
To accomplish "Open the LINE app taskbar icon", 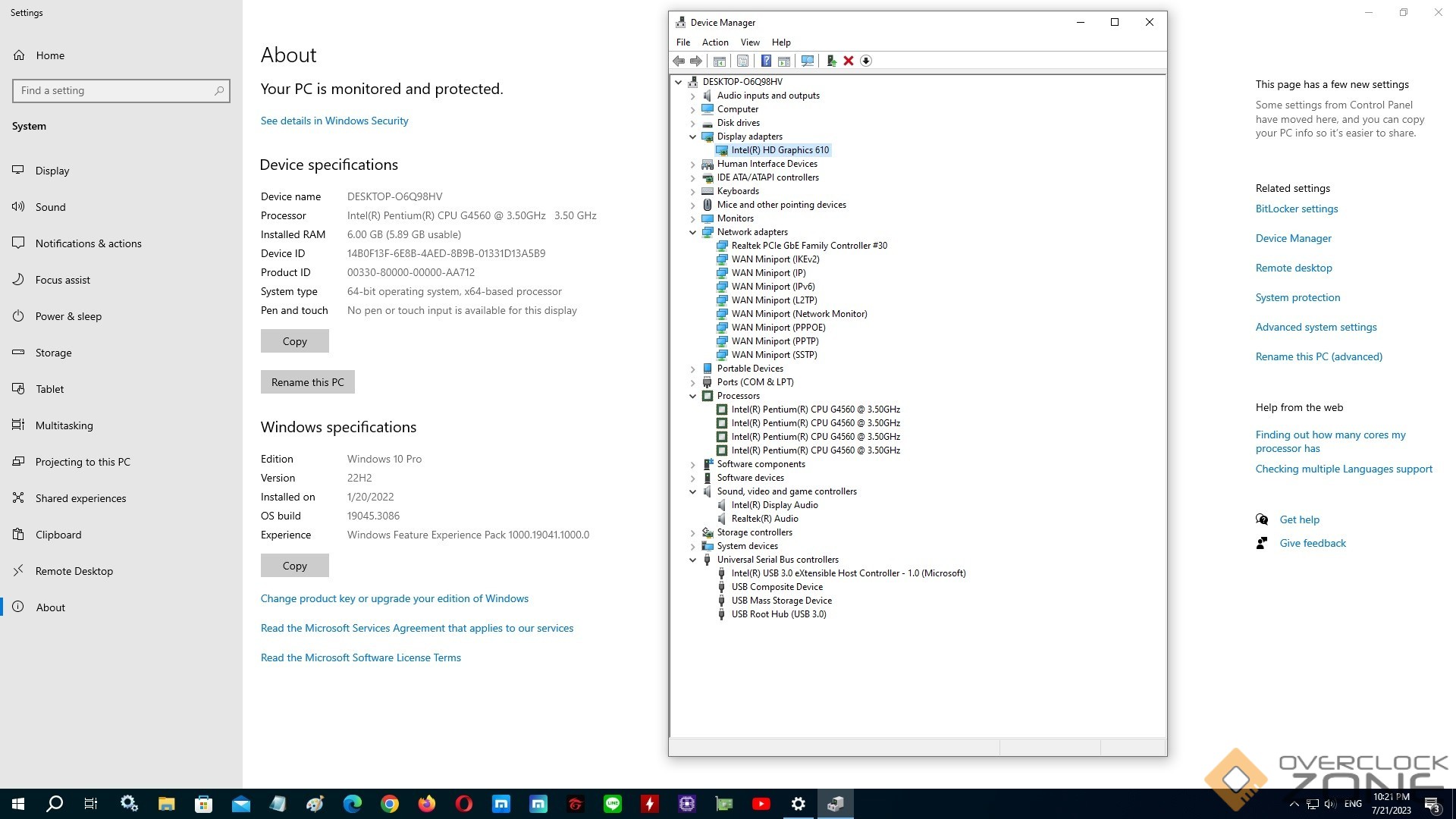I will tap(613, 804).
